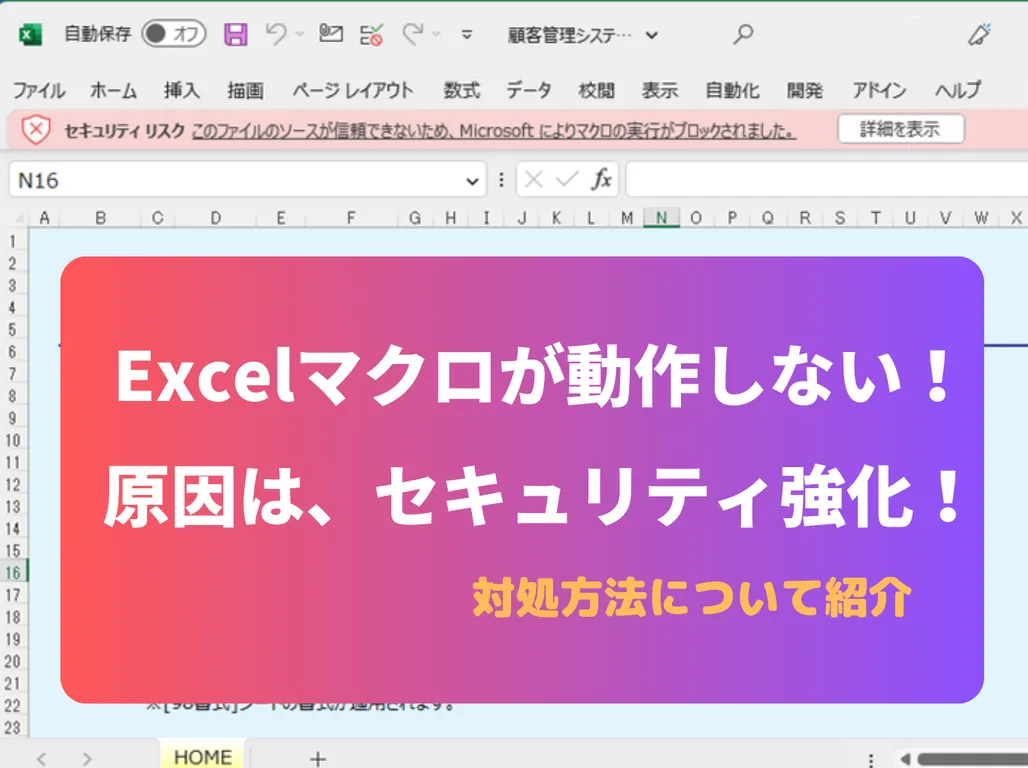The image size is (1028, 768).
Task: Click the horizontal scrollbar left arrow
Action: (x=905, y=759)
